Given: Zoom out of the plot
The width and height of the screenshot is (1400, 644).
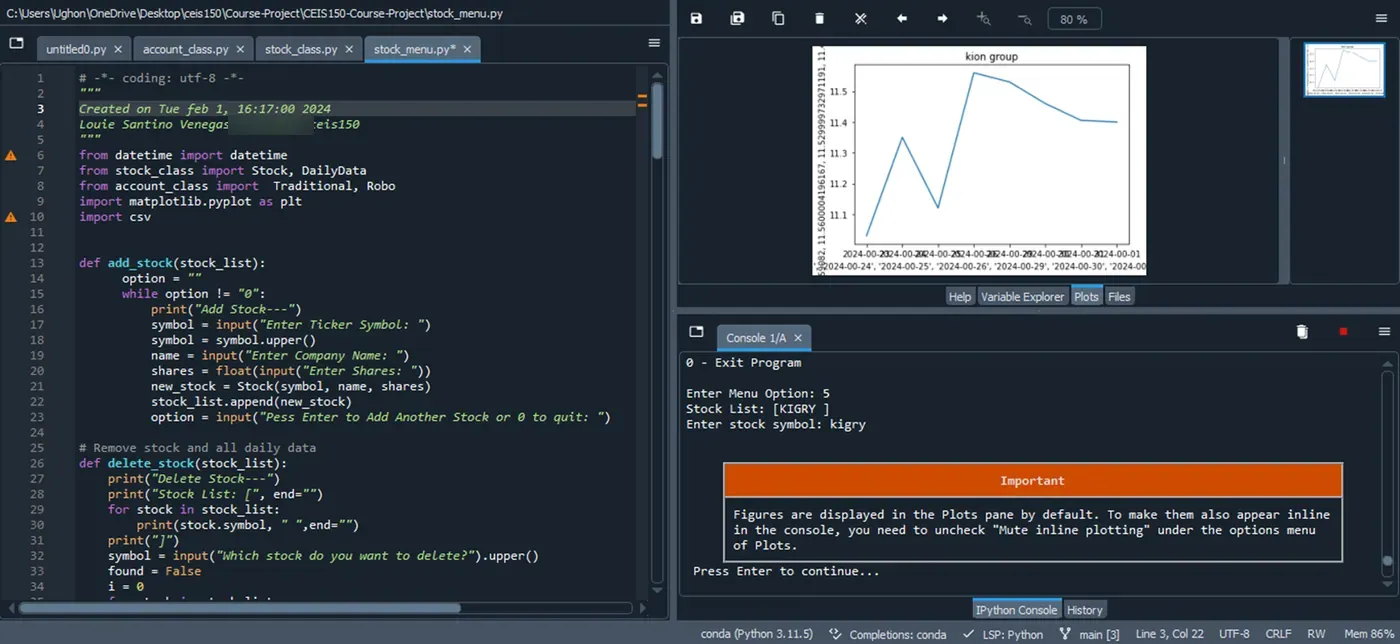Looking at the screenshot, I should click(x=1024, y=19).
